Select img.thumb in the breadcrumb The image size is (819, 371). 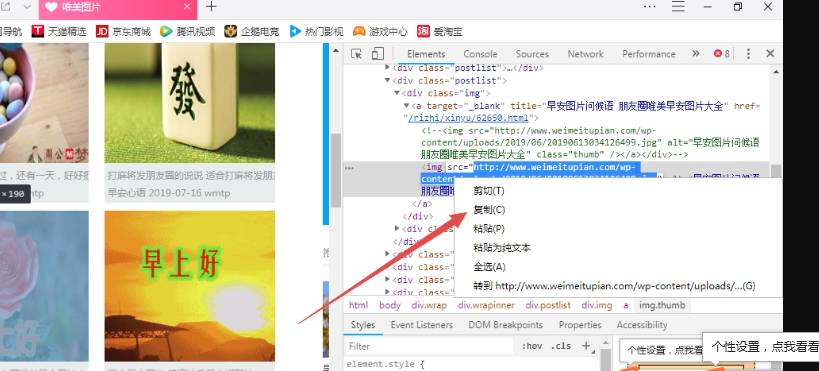[x=662, y=305]
